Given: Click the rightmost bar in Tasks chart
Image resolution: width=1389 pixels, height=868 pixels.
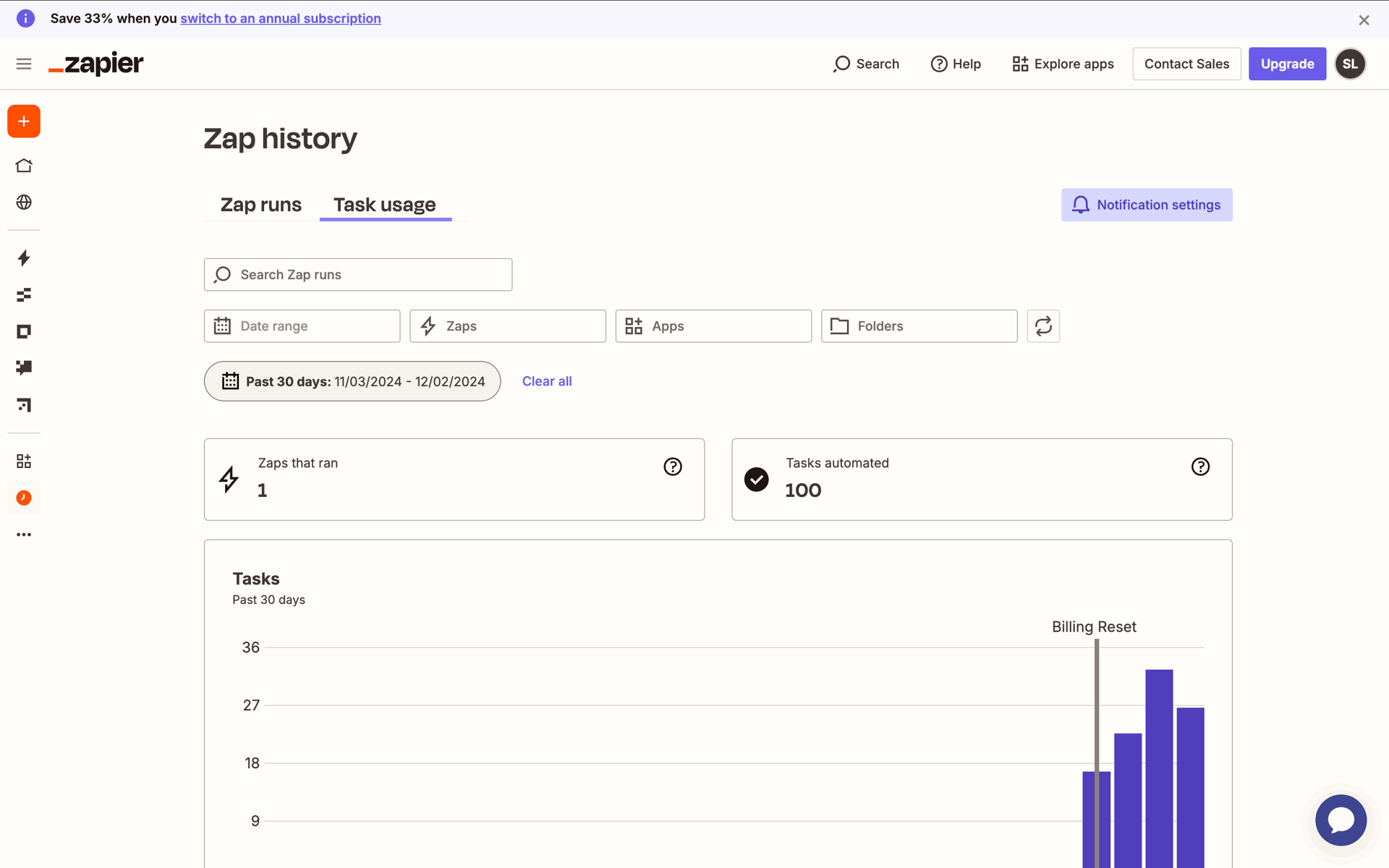Looking at the screenshot, I should pyautogui.click(x=1190, y=787).
